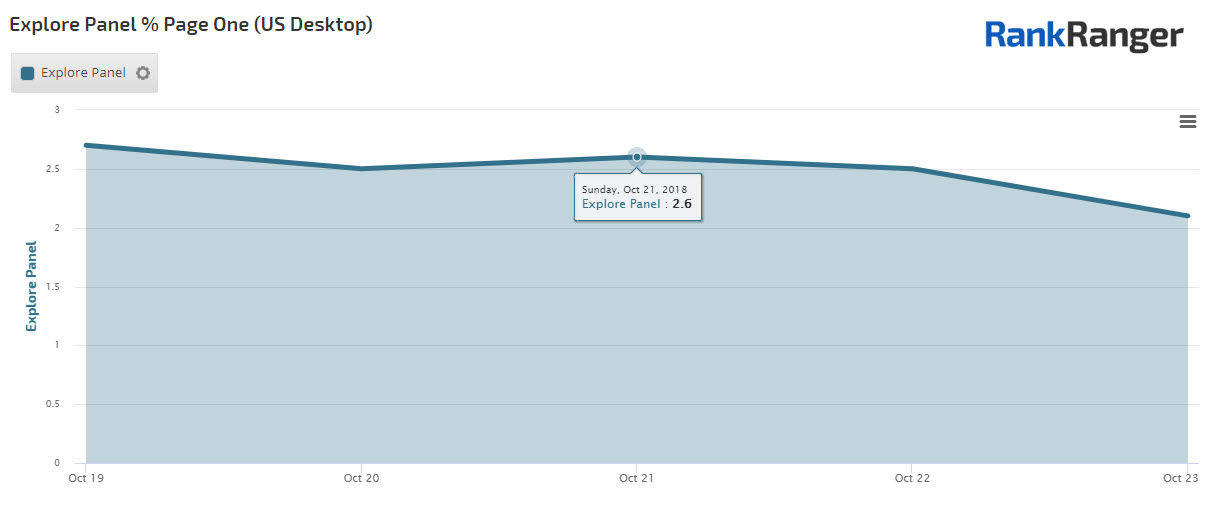Click the chart title text
The width and height of the screenshot is (1222, 511).
click(x=191, y=24)
